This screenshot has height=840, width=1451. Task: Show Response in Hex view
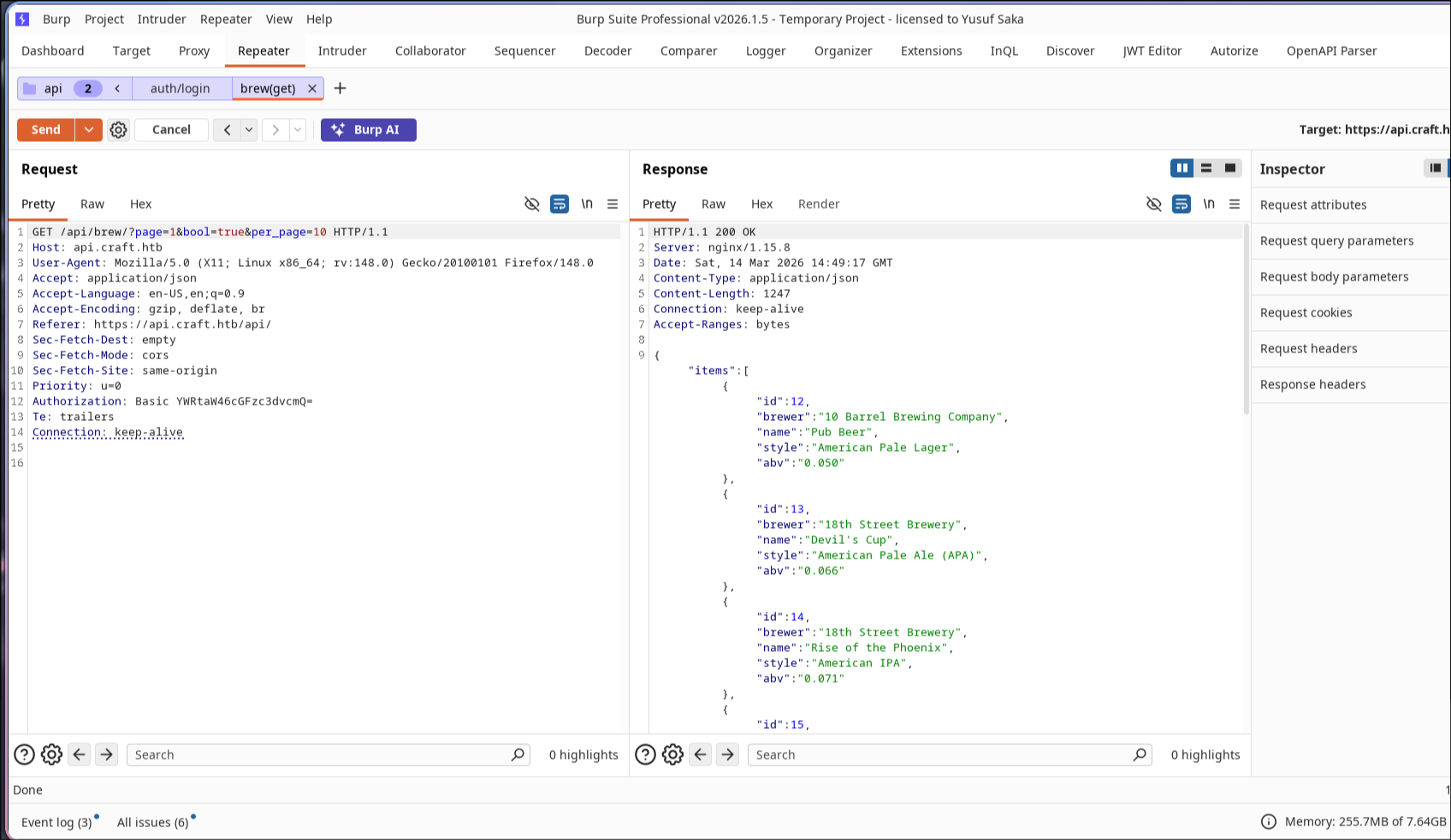pyautogui.click(x=761, y=204)
